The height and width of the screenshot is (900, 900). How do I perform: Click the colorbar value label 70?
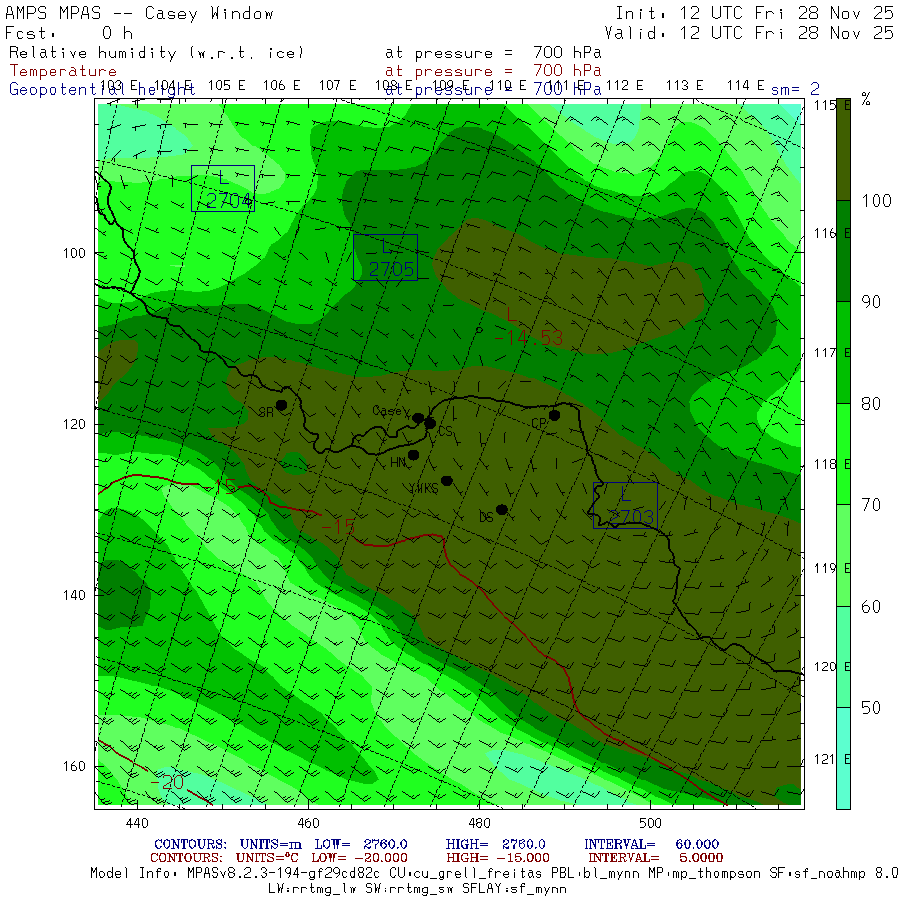click(x=871, y=505)
